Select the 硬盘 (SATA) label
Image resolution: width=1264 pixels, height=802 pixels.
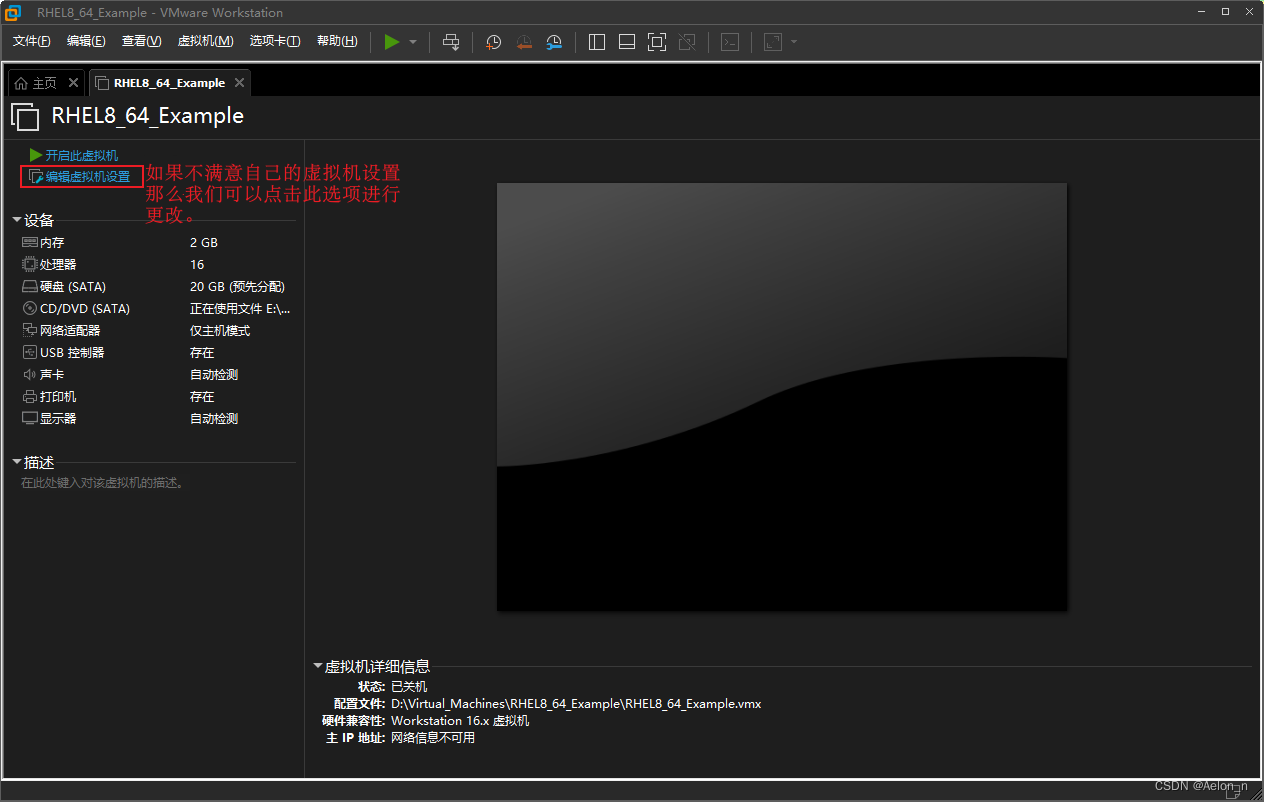(73, 286)
